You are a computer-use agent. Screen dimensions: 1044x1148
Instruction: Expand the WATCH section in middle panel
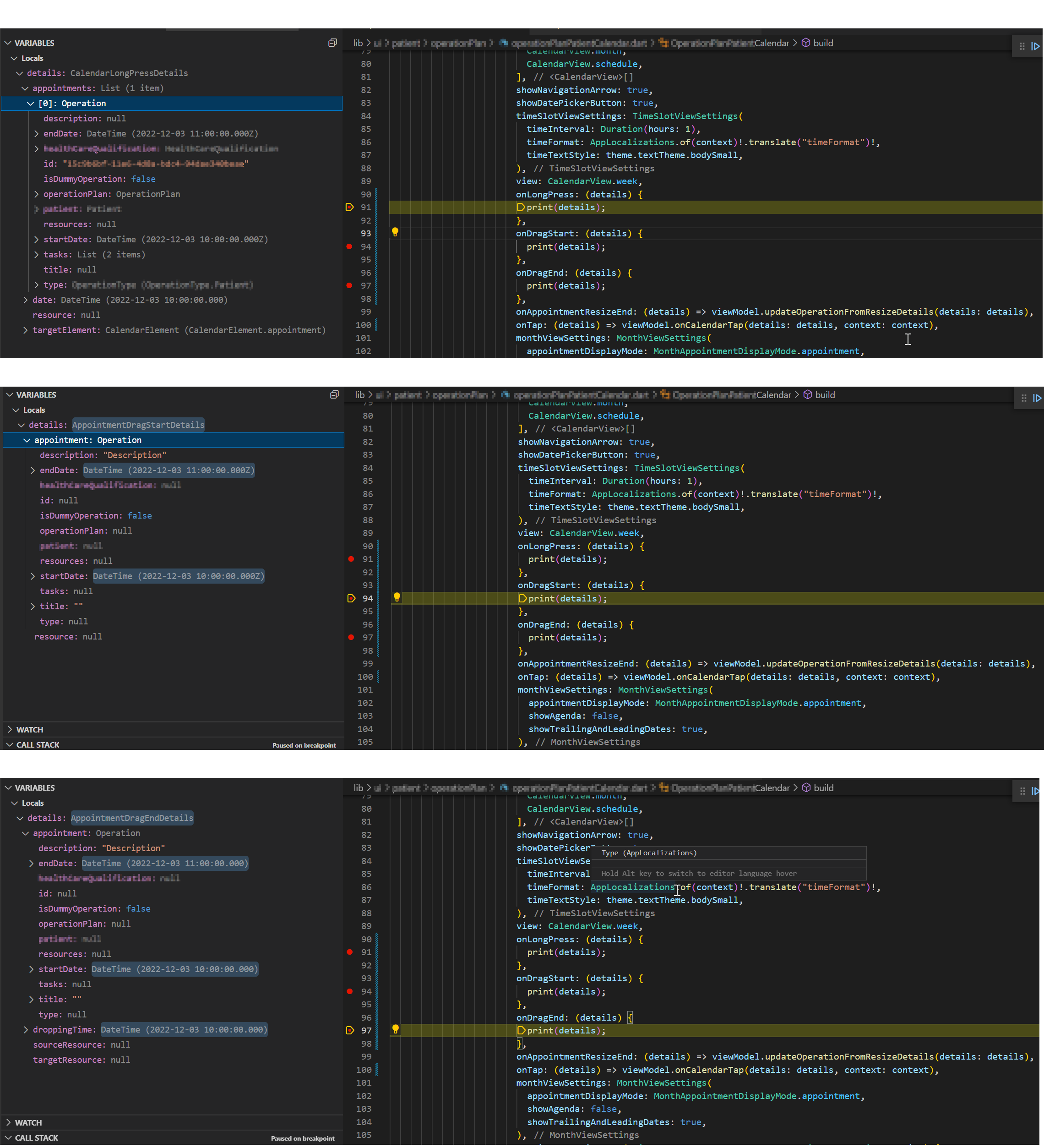click(30, 729)
